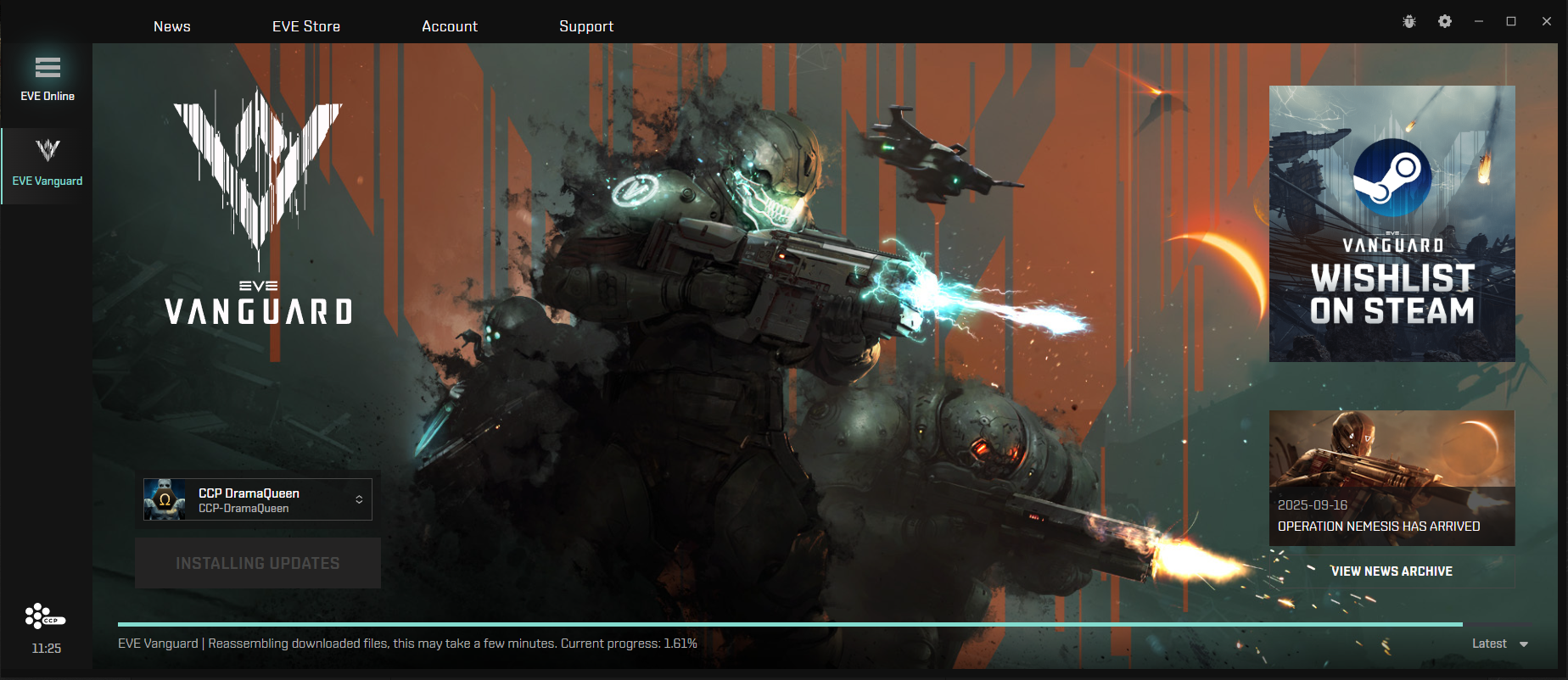Close the launcher window

pyautogui.click(x=1547, y=21)
